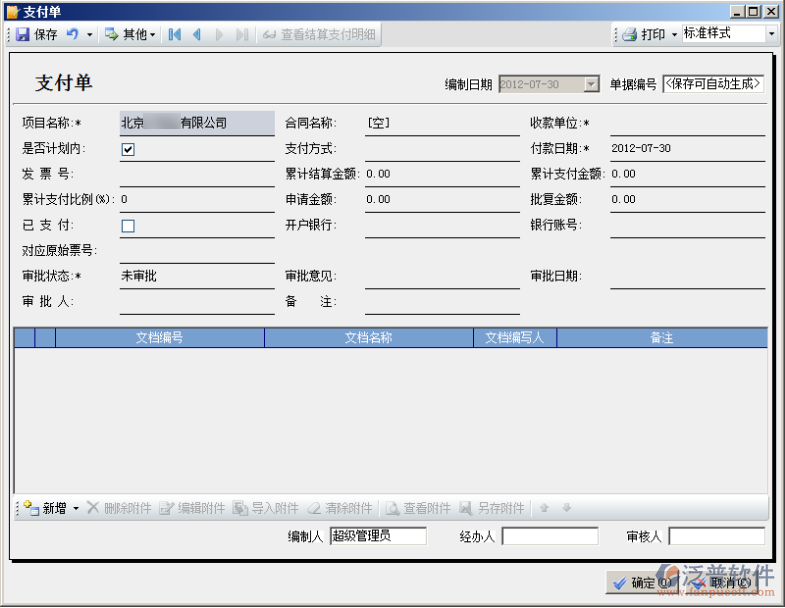
Task: Go to the previous record
Action: 197,34
